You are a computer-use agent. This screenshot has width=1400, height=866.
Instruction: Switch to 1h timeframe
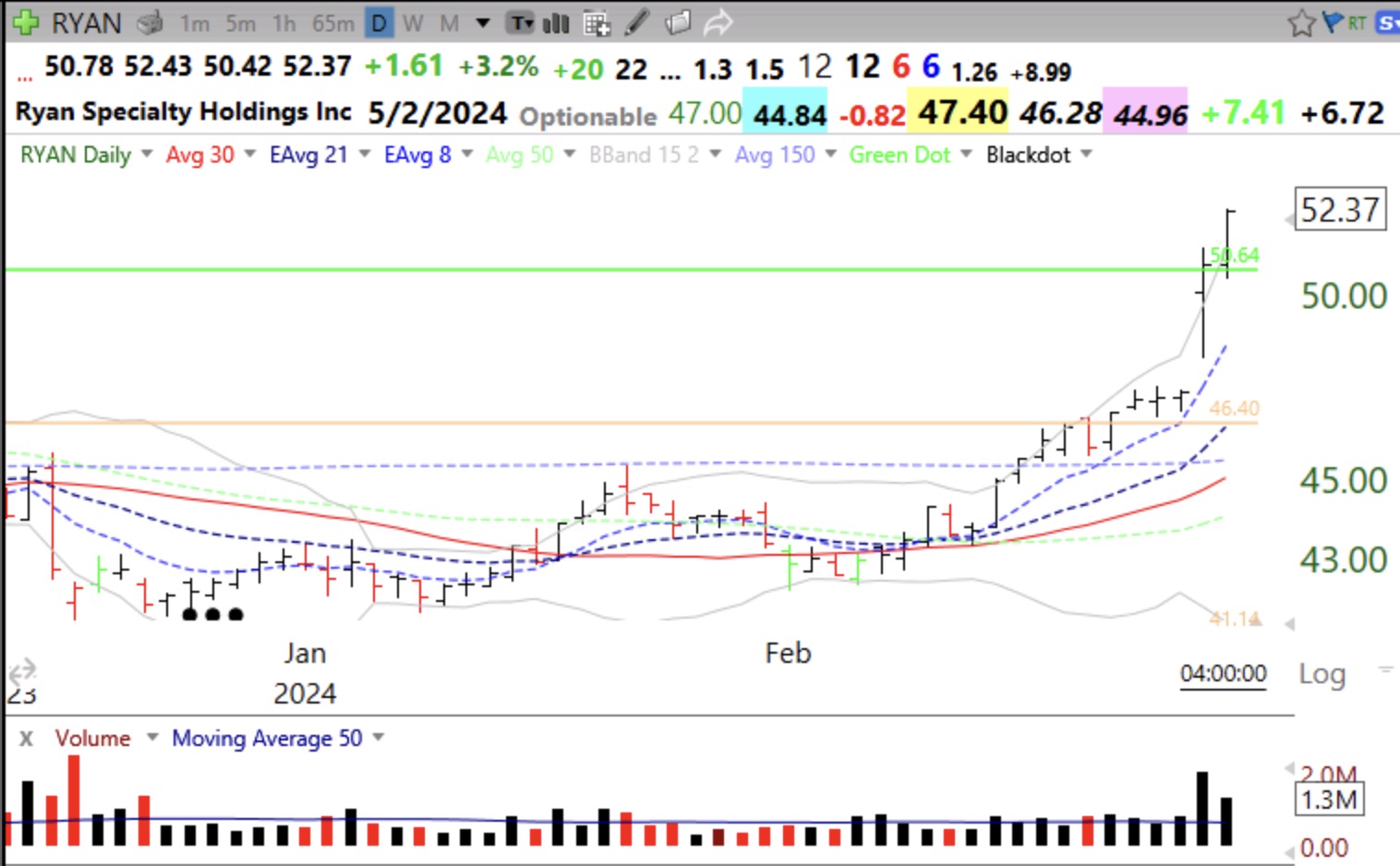coord(284,23)
